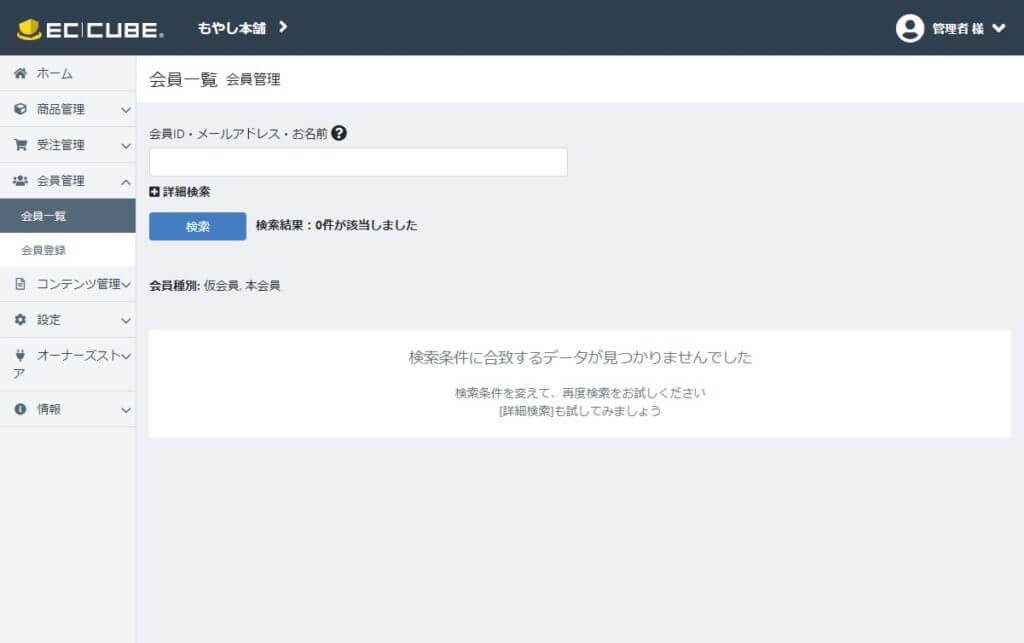Open 会員登録 in sidebar submenu
The width and height of the screenshot is (1024, 643).
pyautogui.click(x=44, y=250)
